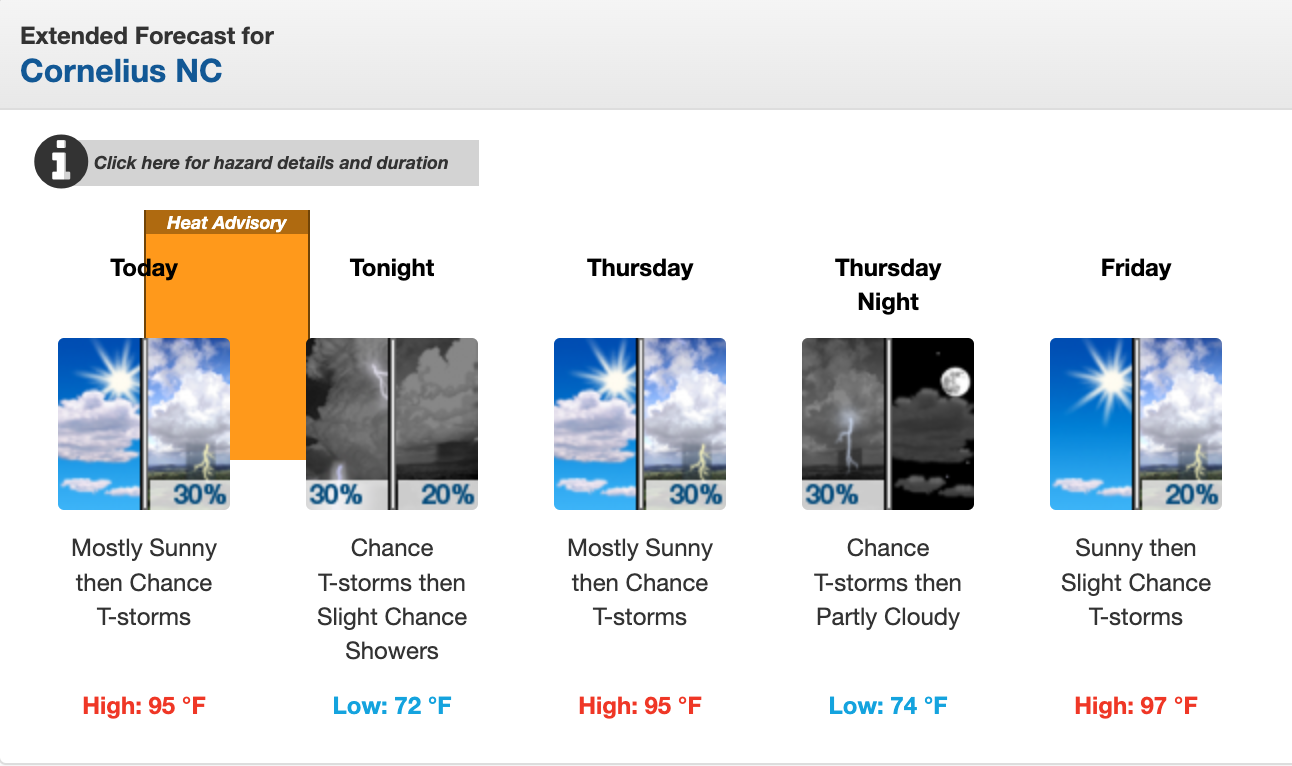1292x766 pixels.
Task: Click the Tonight Low 72 °F temperature
Action: [x=392, y=706]
